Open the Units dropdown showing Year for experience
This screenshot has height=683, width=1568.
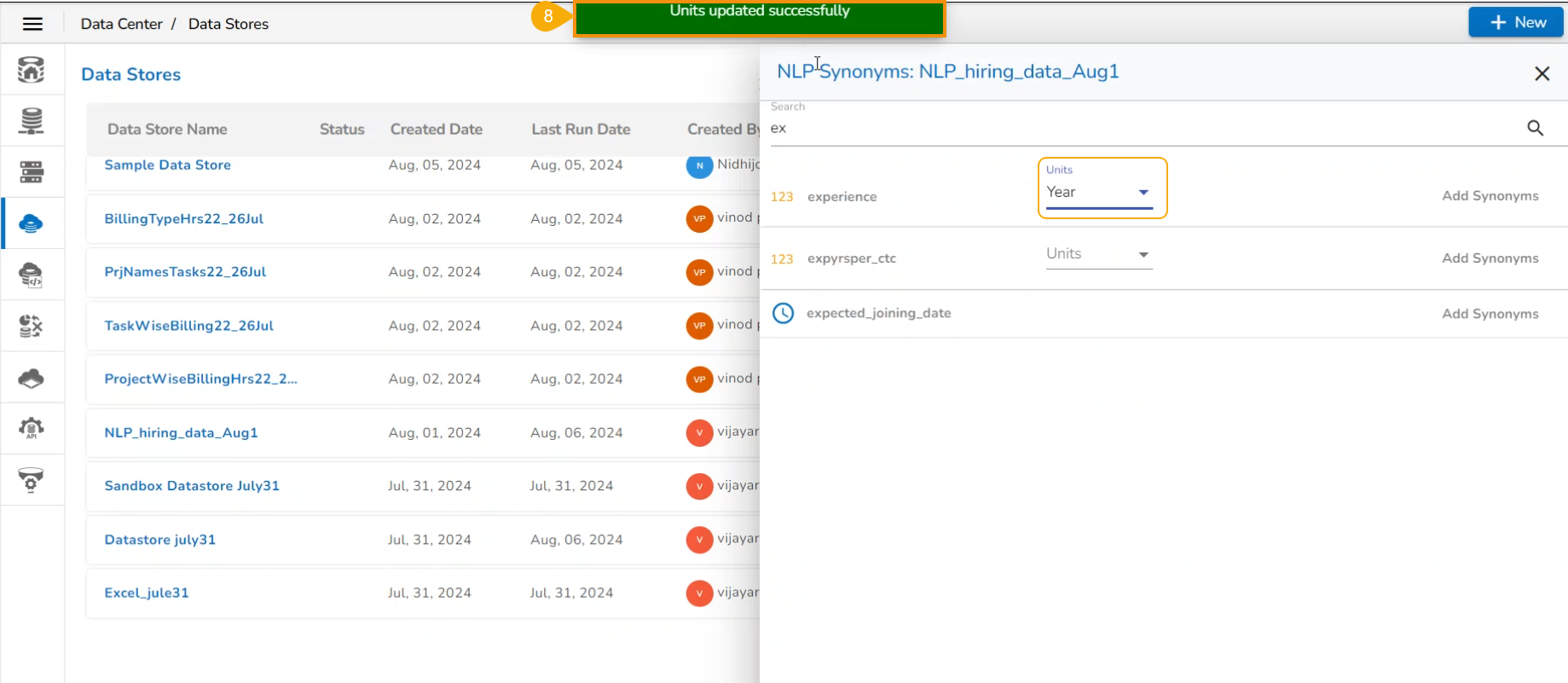[1099, 193]
